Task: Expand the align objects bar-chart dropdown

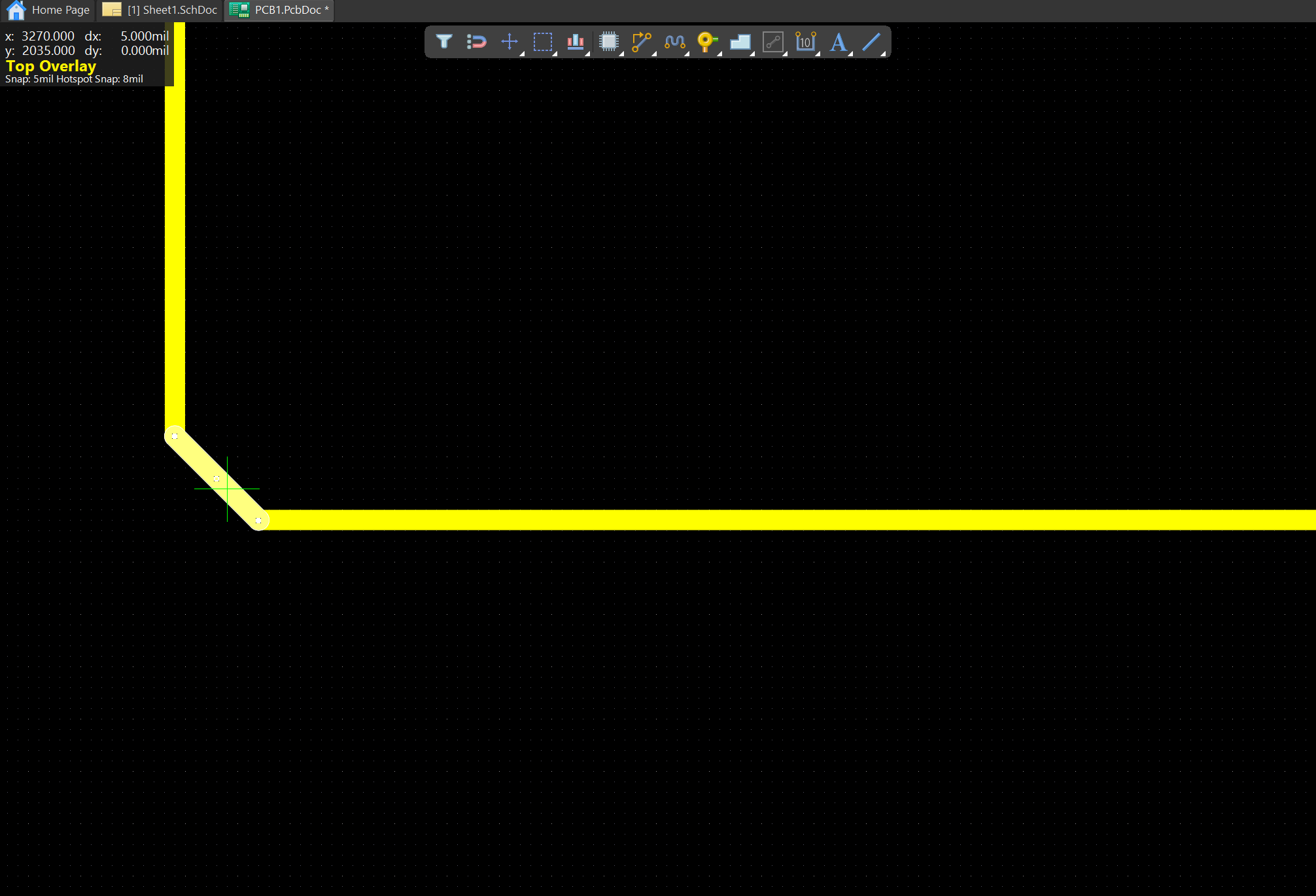Action: point(587,54)
